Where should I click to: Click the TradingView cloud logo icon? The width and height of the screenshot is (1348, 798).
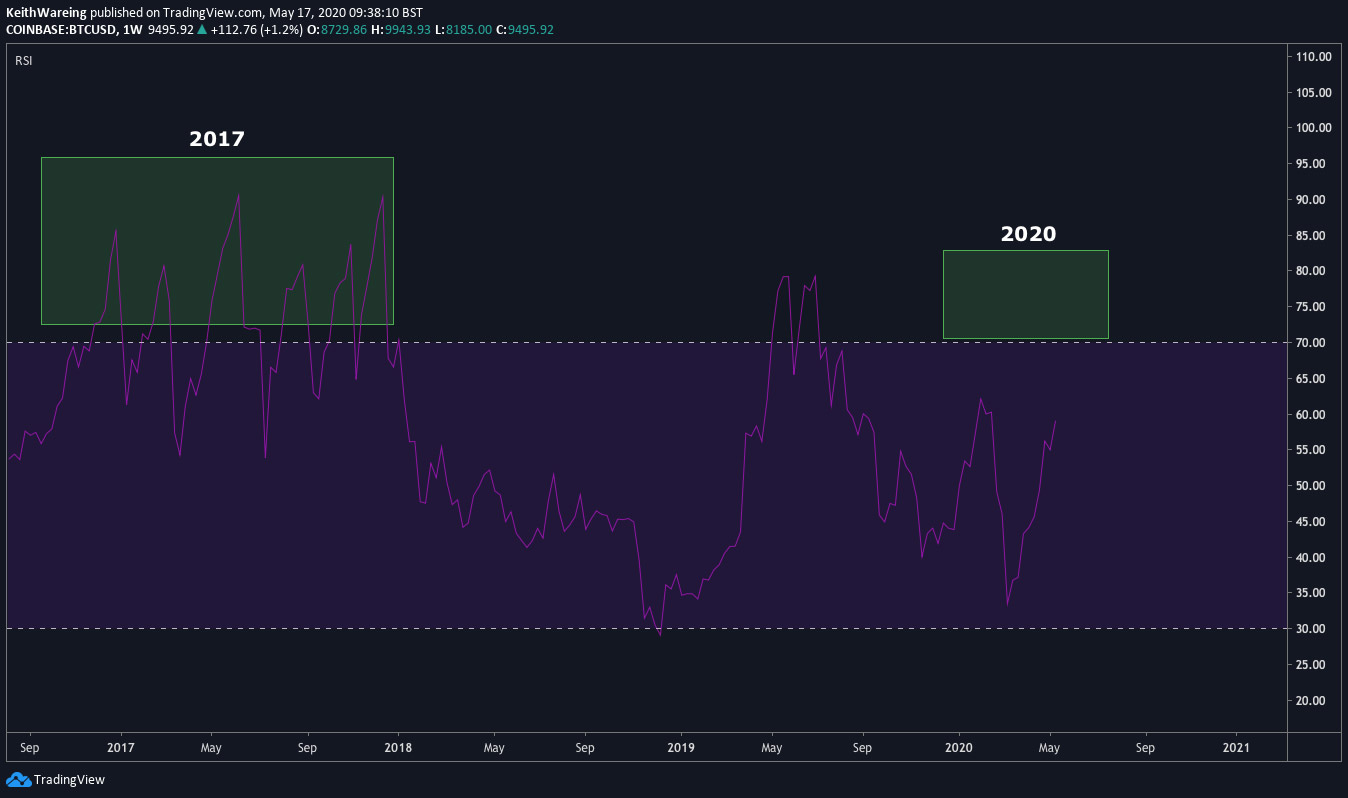click(x=18, y=779)
